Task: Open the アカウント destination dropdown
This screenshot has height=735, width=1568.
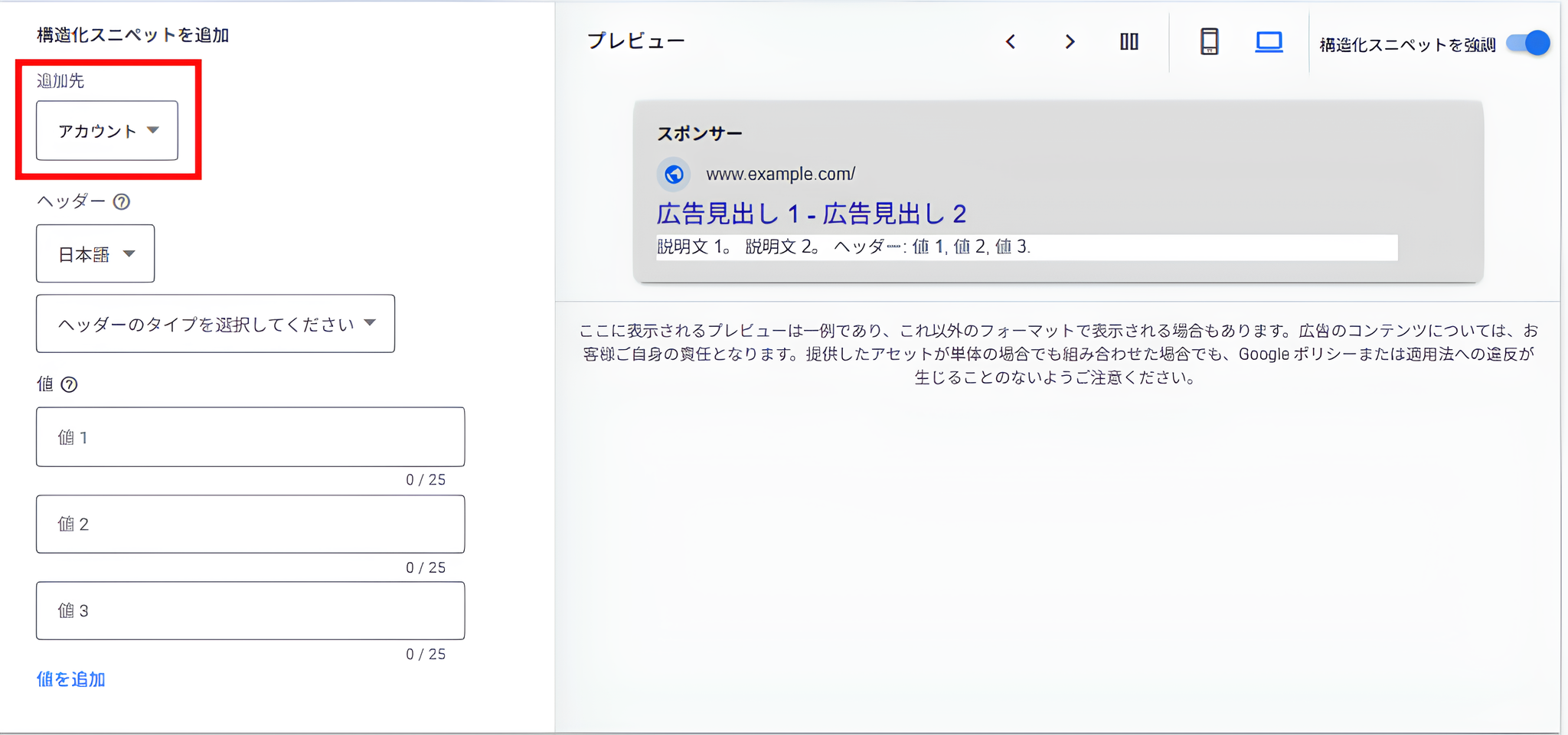Action: pos(106,131)
